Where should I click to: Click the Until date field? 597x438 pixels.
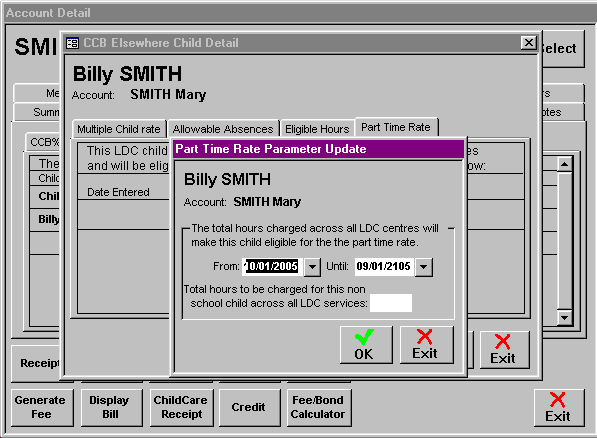click(x=385, y=267)
